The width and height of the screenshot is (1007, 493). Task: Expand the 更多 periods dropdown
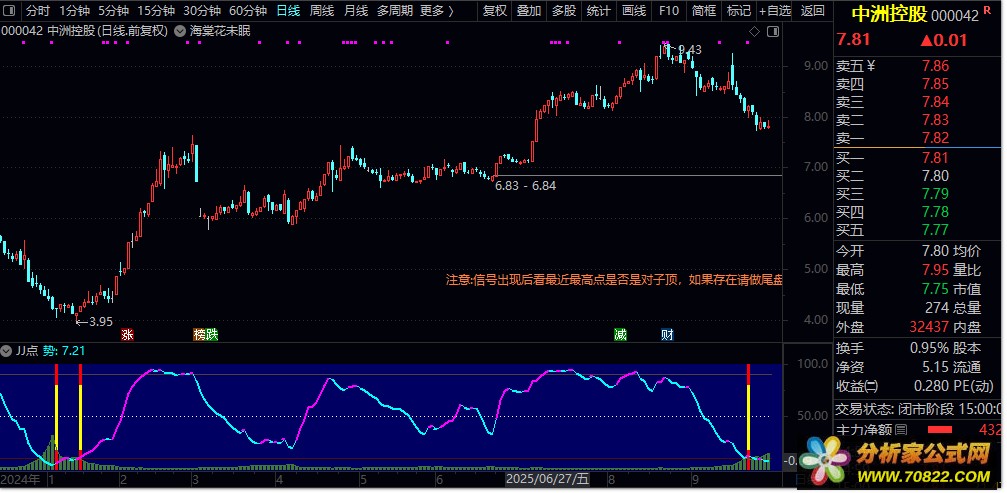click(435, 11)
